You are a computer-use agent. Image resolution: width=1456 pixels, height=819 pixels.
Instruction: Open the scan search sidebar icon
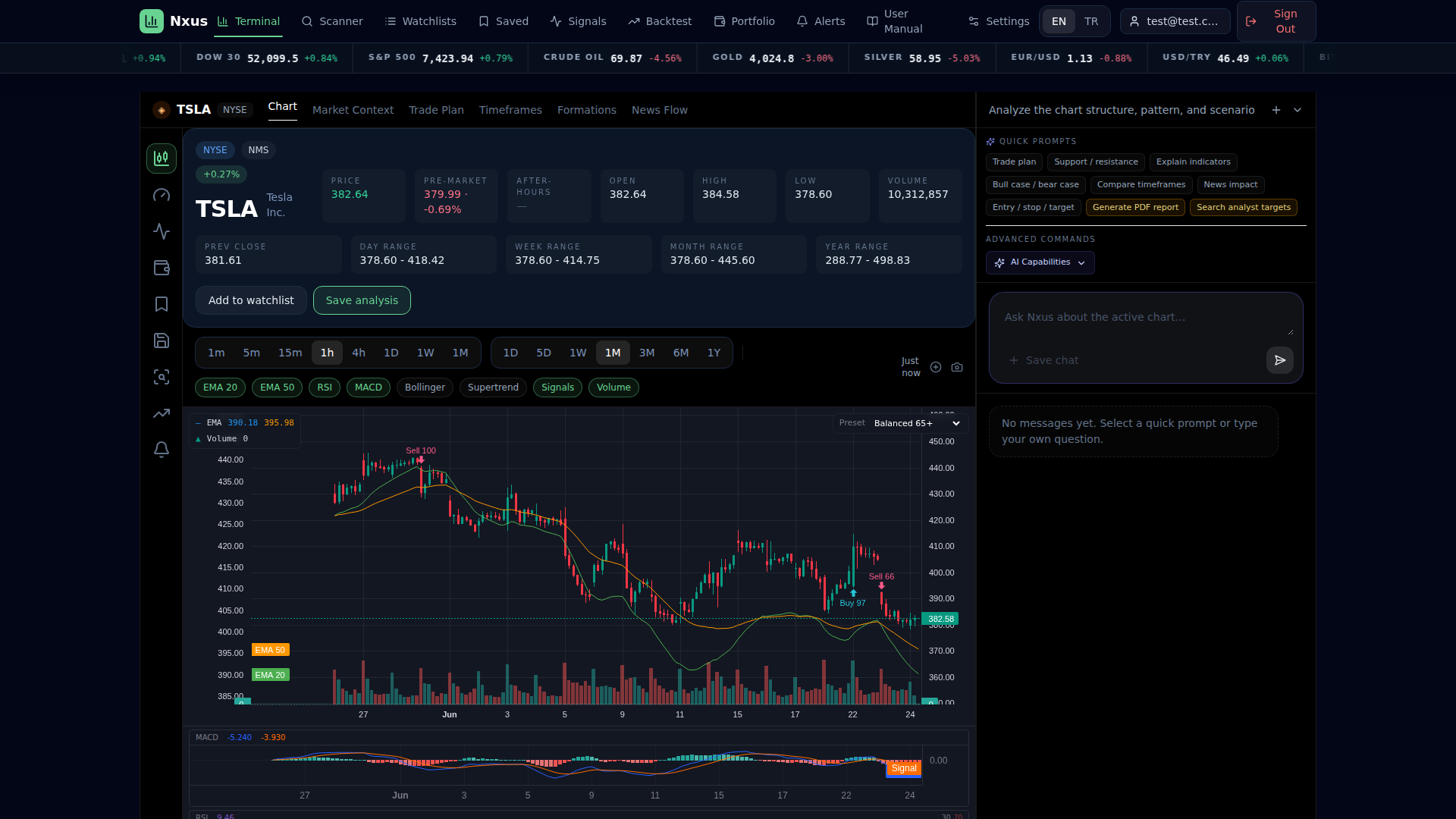(162, 377)
